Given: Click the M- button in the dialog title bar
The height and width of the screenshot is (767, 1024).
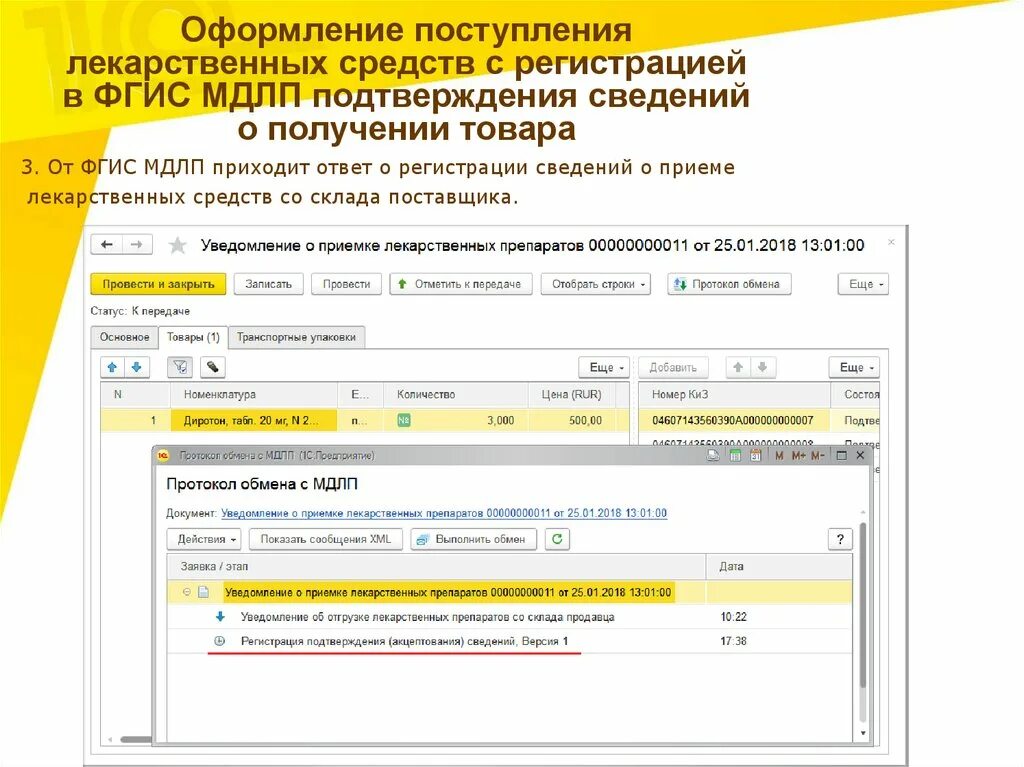Looking at the screenshot, I should tap(817, 456).
